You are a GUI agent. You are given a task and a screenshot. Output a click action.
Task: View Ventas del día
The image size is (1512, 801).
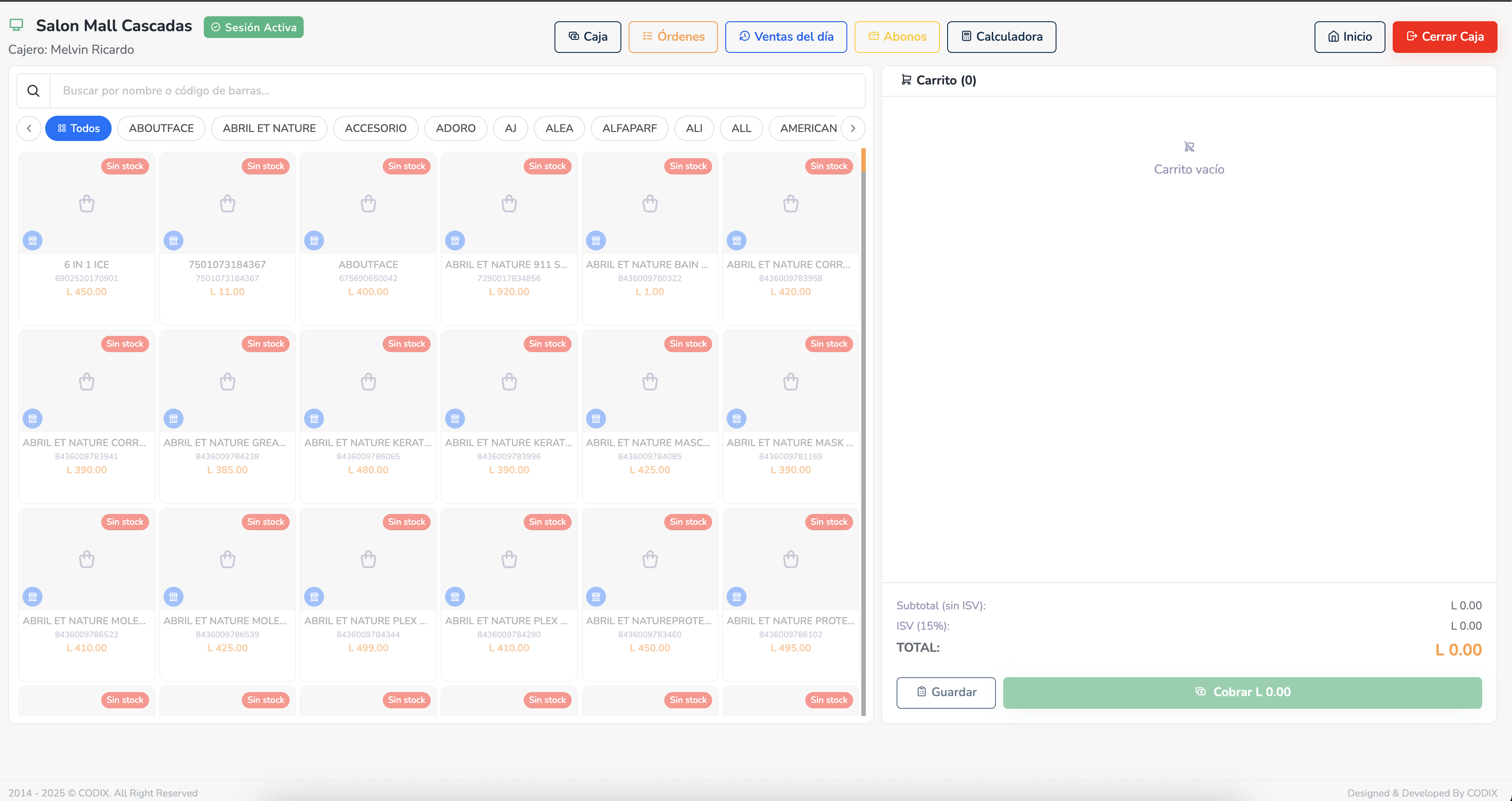[786, 37]
